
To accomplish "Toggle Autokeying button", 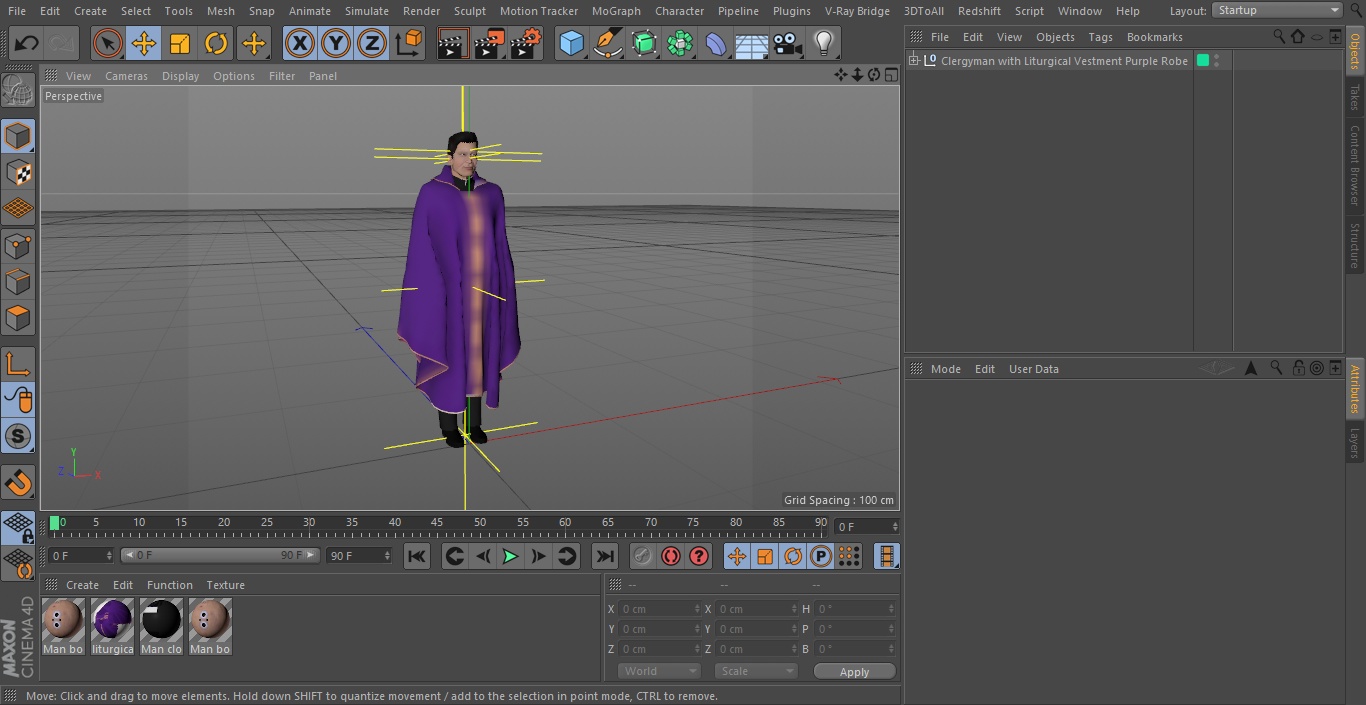I will 670,556.
